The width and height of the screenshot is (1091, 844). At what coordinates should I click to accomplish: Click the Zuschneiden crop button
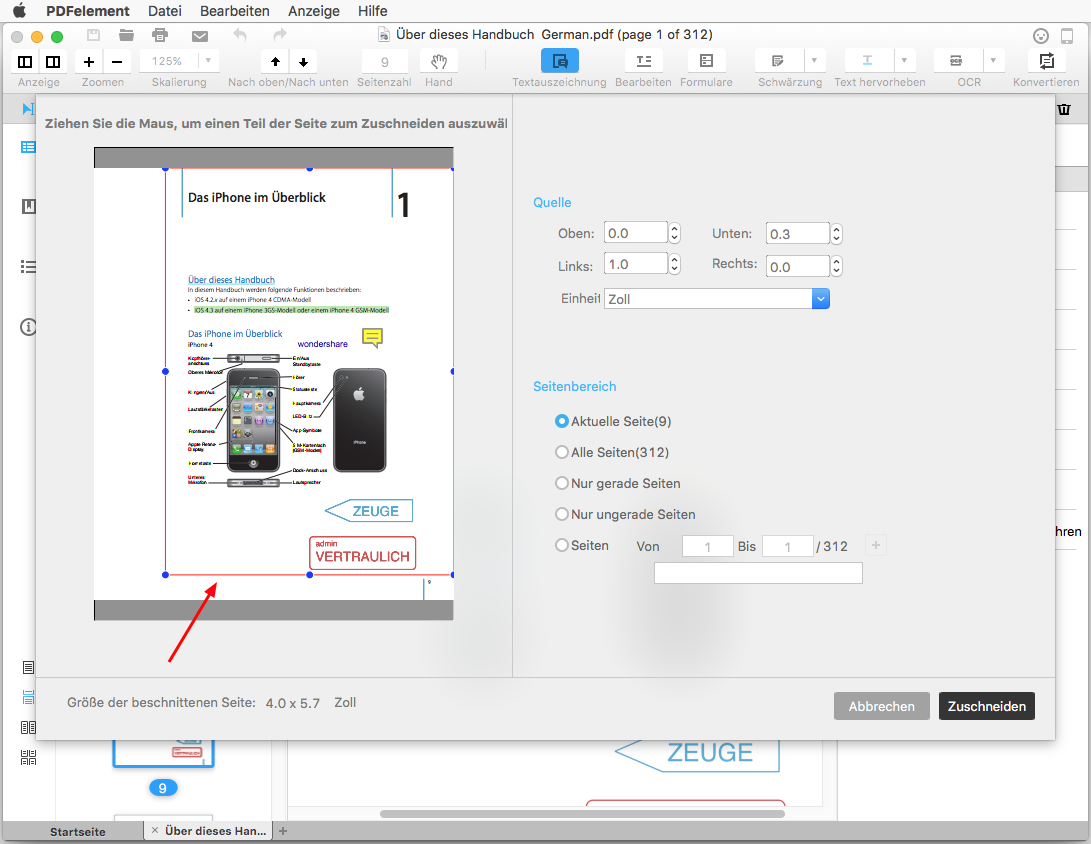[987, 706]
